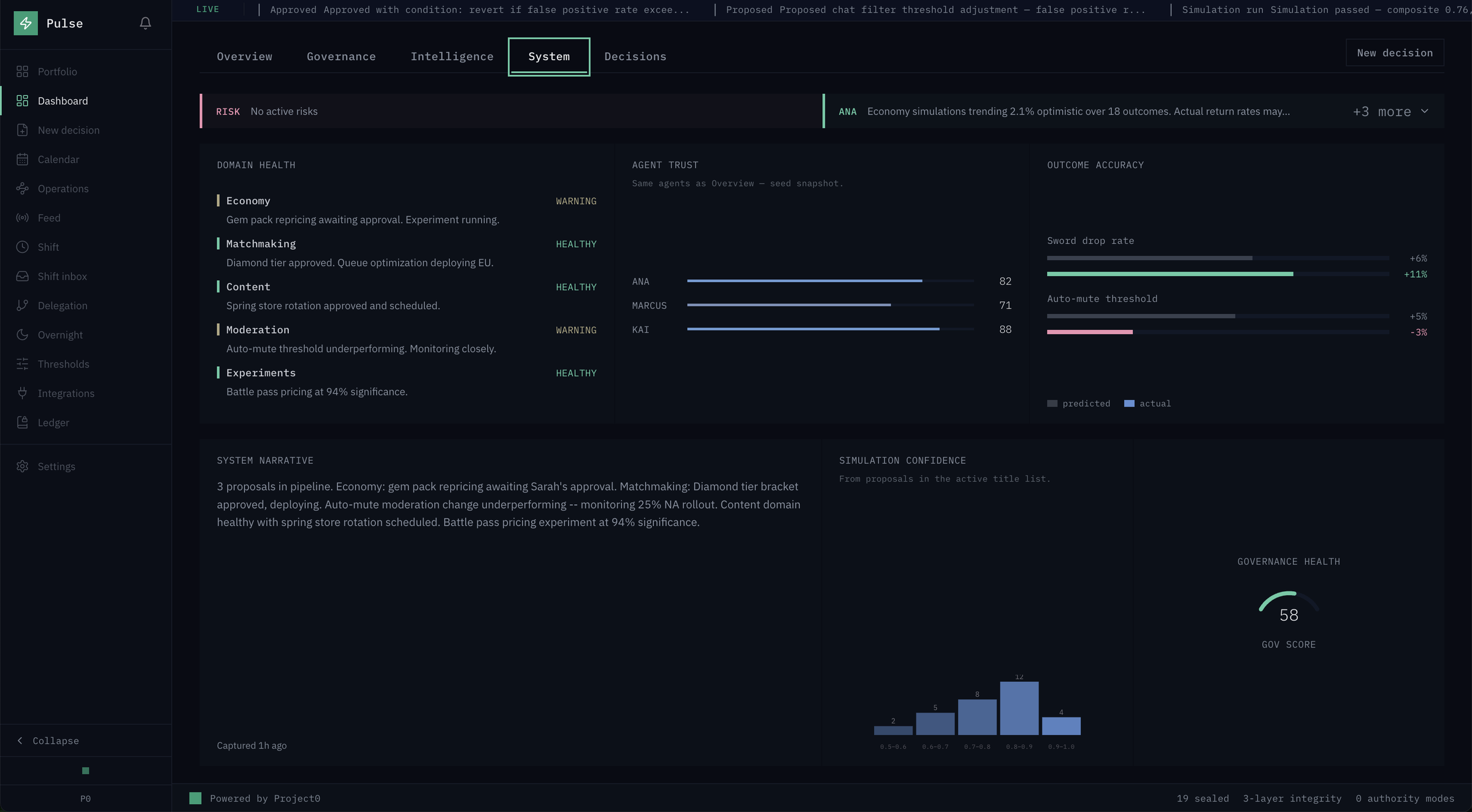
Task: Click the Collapse chevron arrow icon
Action: point(20,741)
